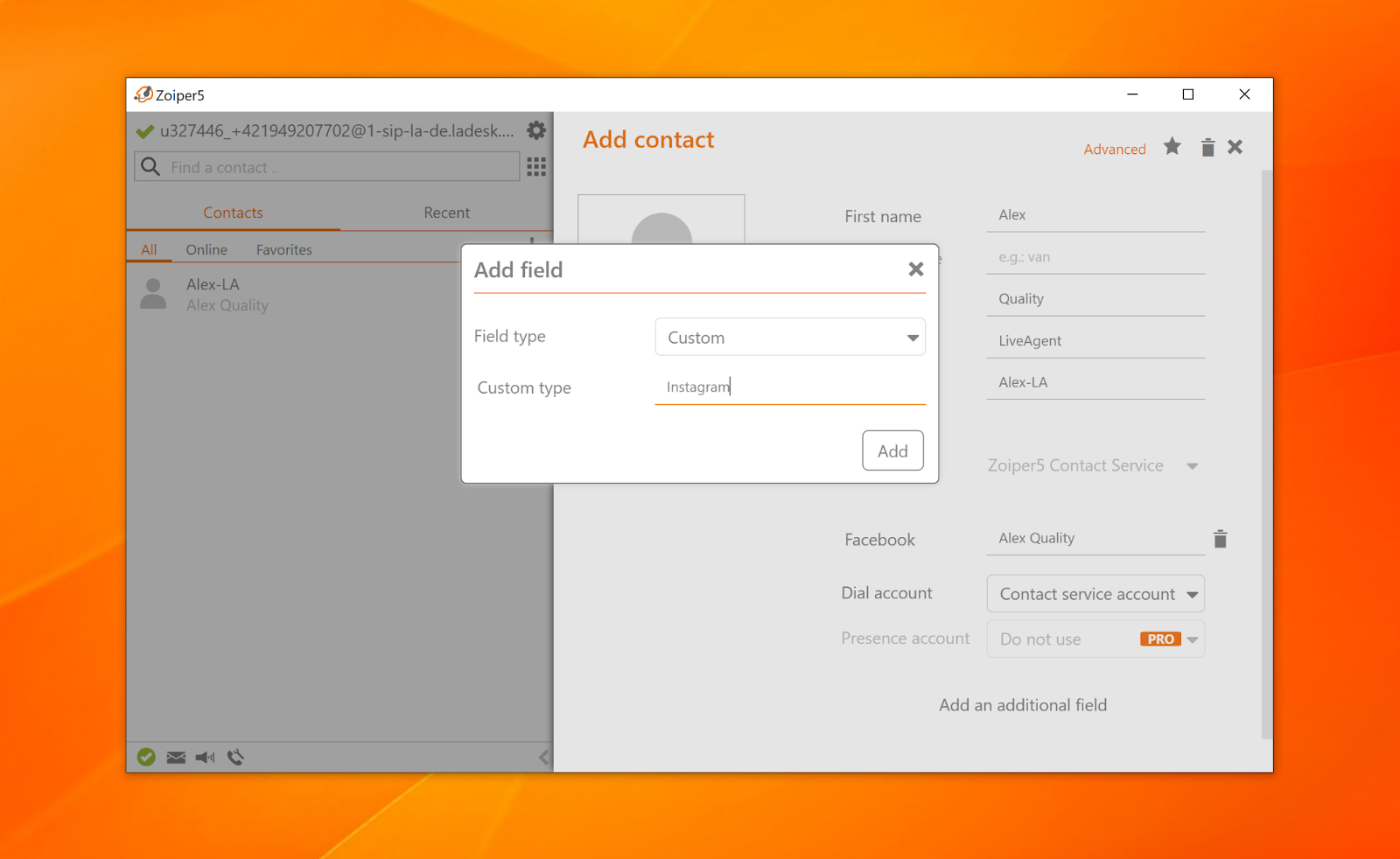This screenshot has width=1400, height=859.
Task: Close the Add contact panel
Action: (1235, 147)
